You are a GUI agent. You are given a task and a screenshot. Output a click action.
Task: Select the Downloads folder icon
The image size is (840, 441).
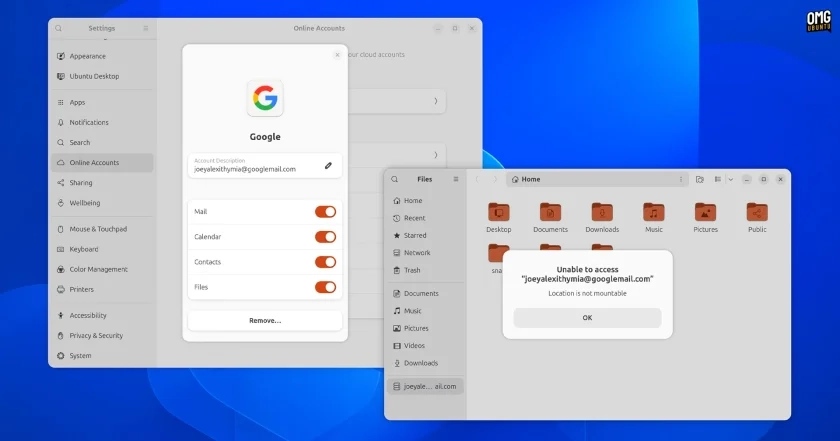point(602,212)
